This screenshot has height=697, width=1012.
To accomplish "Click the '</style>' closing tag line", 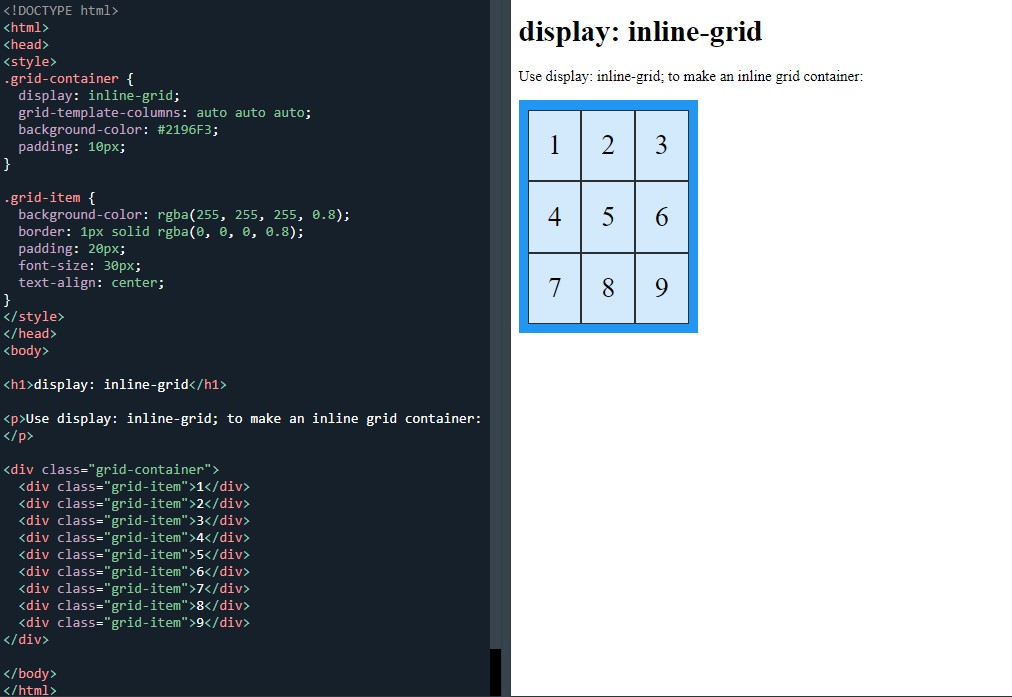I will [34, 317].
